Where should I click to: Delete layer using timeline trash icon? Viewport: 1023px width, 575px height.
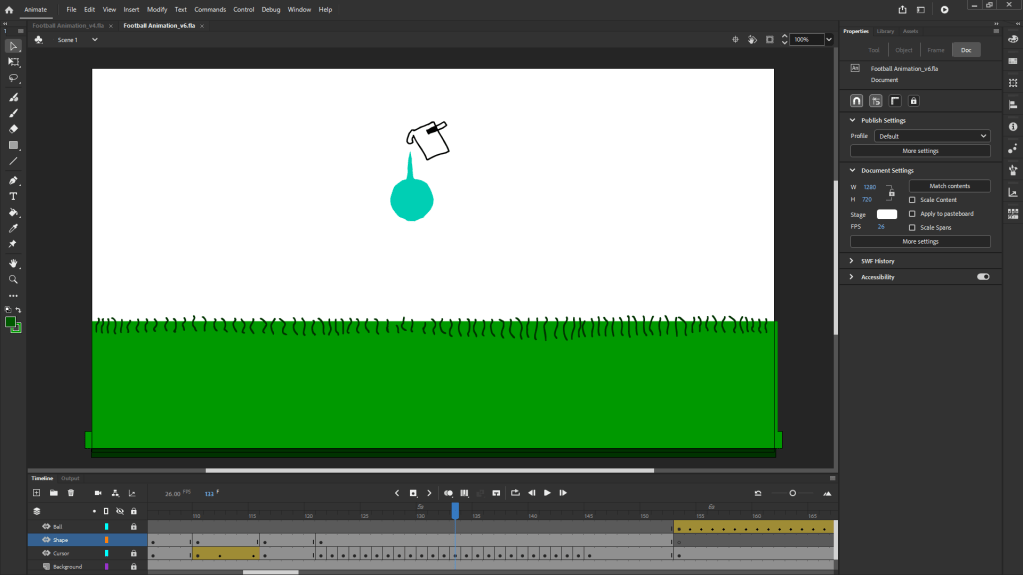coord(71,493)
